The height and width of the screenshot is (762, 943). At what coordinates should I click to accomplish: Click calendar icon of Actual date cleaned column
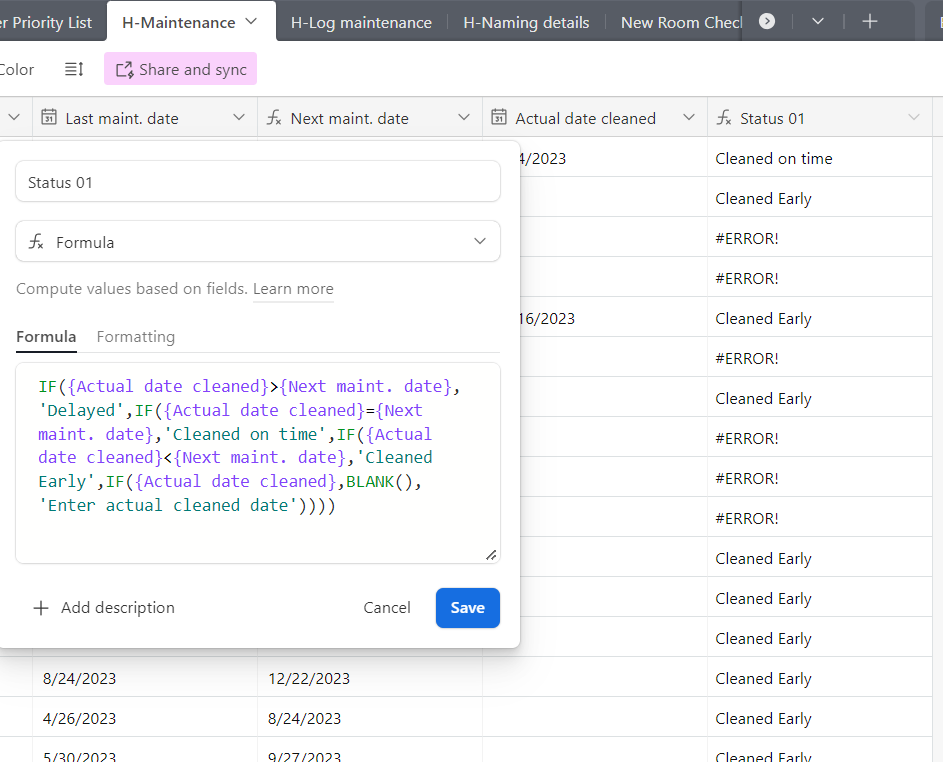pyautogui.click(x=499, y=117)
